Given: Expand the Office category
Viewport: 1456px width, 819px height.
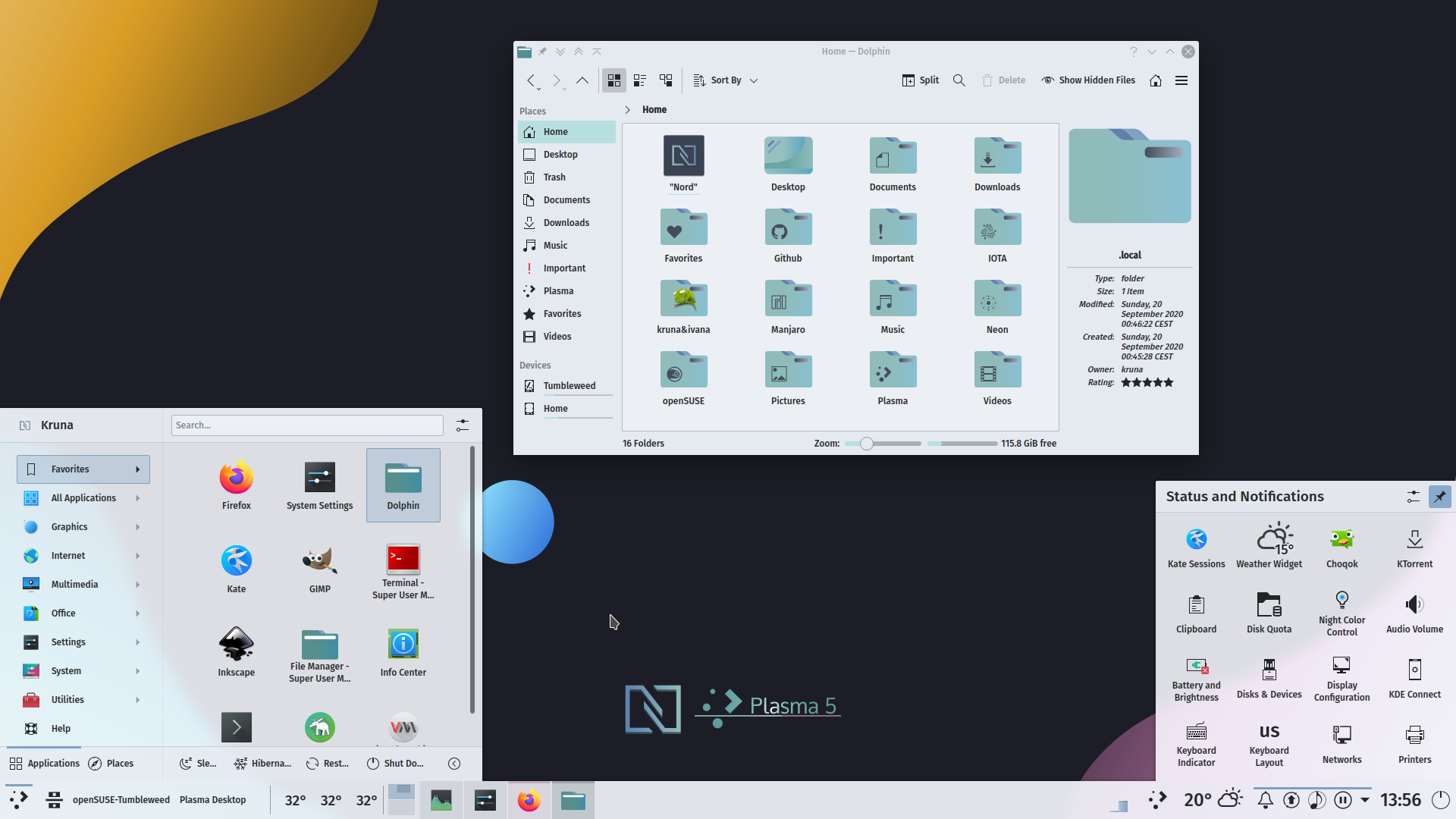Looking at the screenshot, I should click(83, 613).
